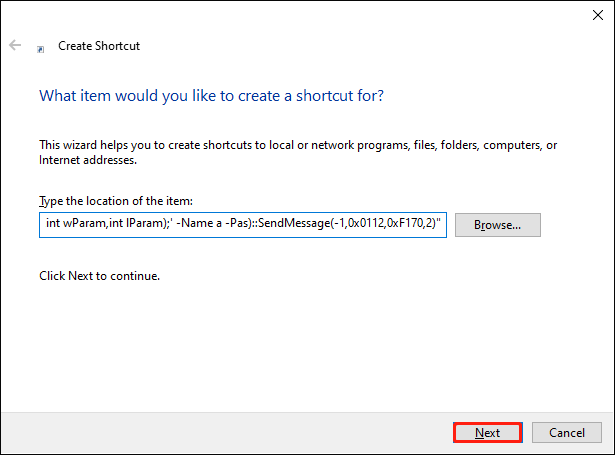
Task: Click the Browse button
Action: coord(497,225)
